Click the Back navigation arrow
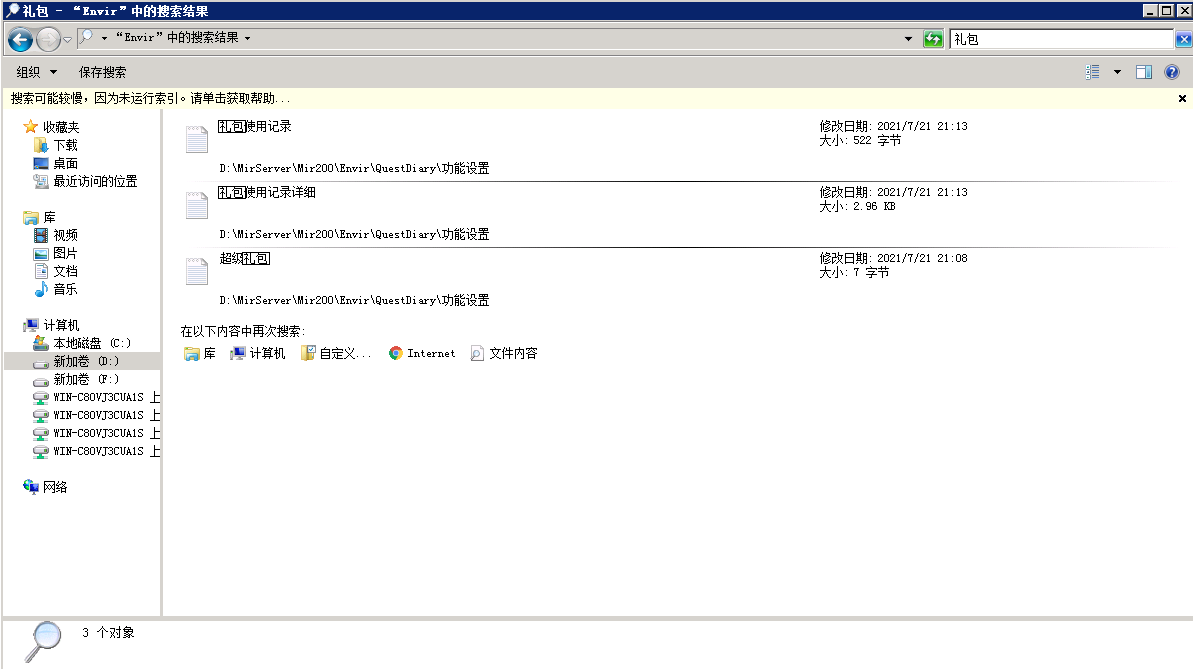The height and width of the screenshot is (669, 1193). click(x=21, y=39)
